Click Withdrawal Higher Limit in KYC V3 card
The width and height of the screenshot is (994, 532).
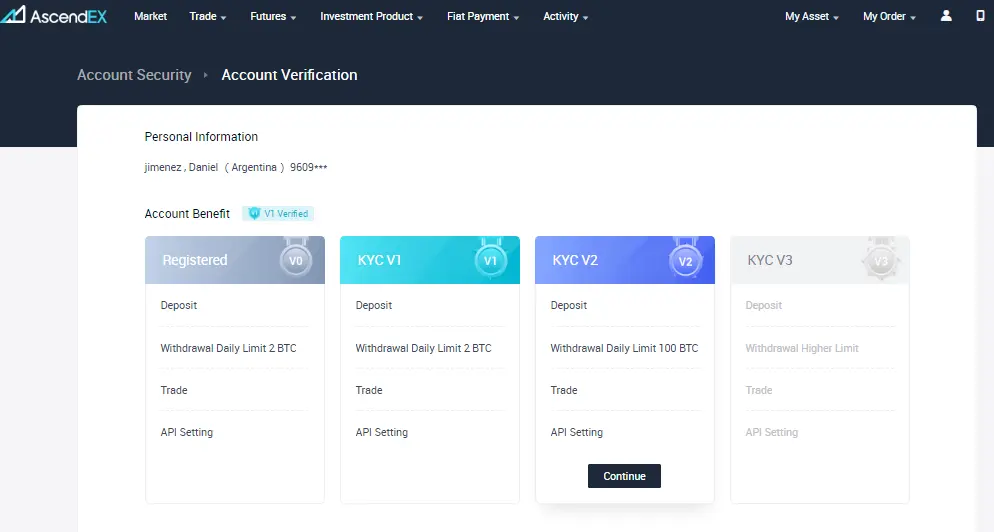click(x=802, y=348)
